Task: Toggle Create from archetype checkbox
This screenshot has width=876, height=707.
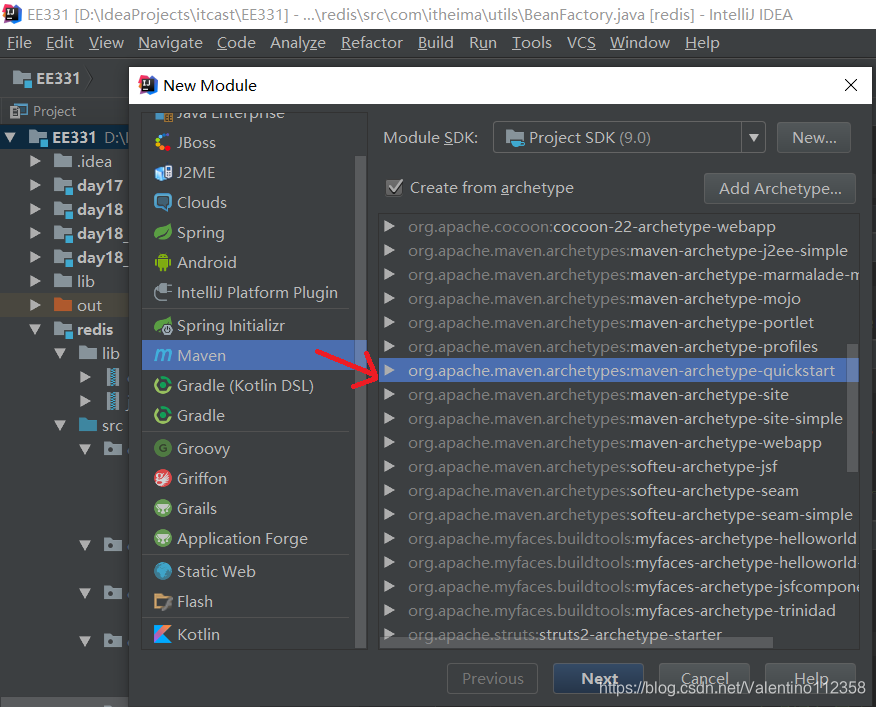Action: pyautogui.click(x=394, y=188)
